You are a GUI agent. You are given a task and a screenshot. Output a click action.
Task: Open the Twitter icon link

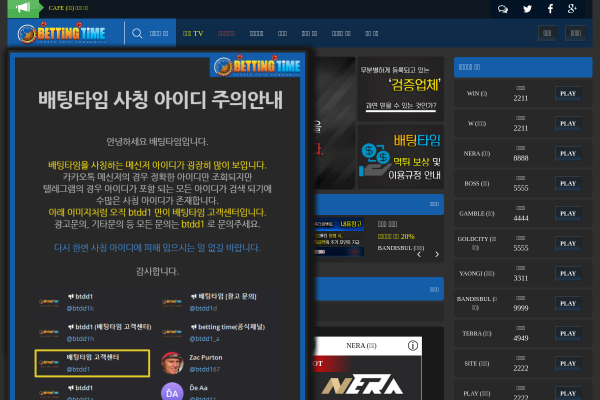[527, 9]
